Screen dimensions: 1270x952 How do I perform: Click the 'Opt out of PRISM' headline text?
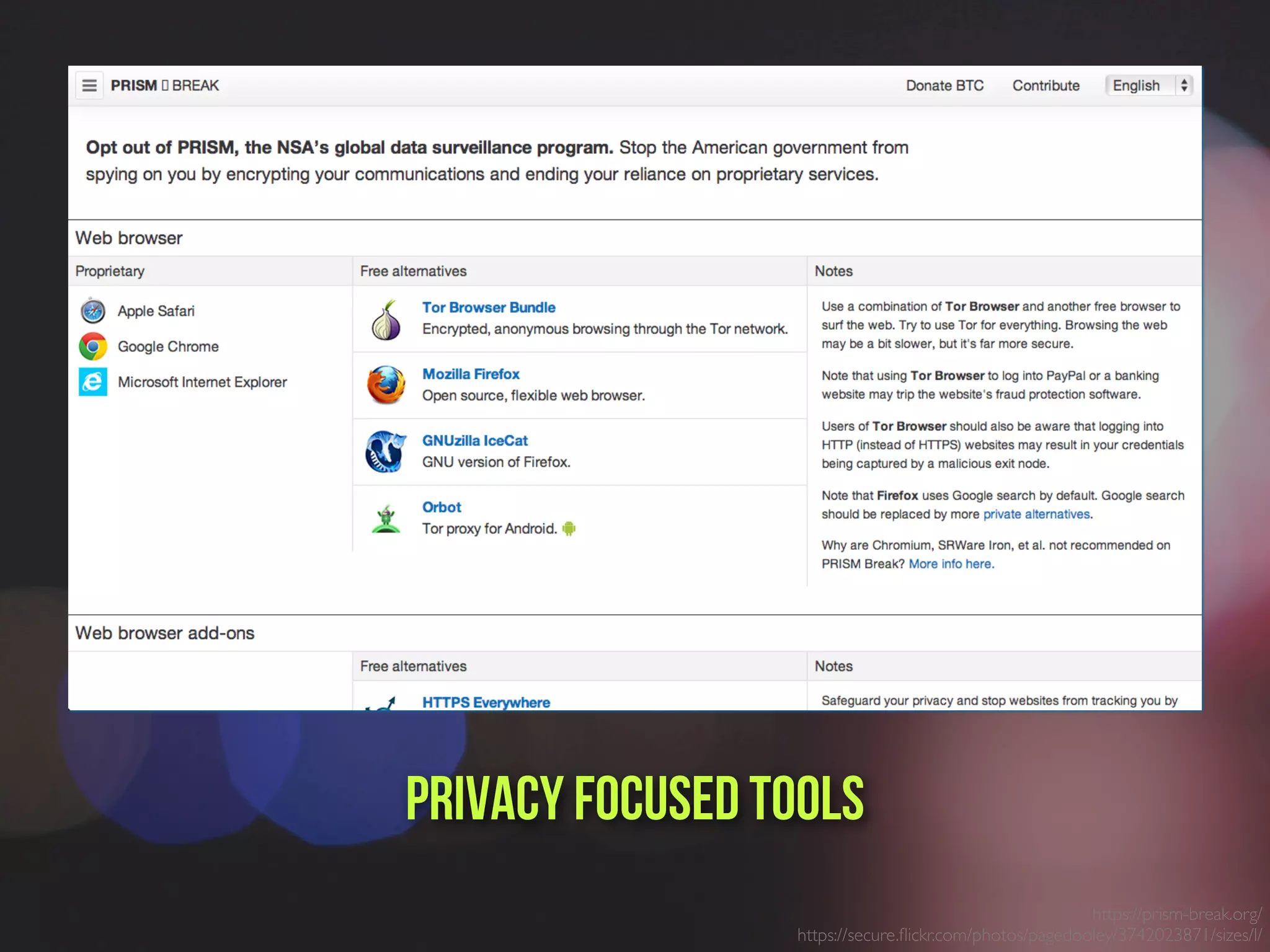click(x=349, y=148)
